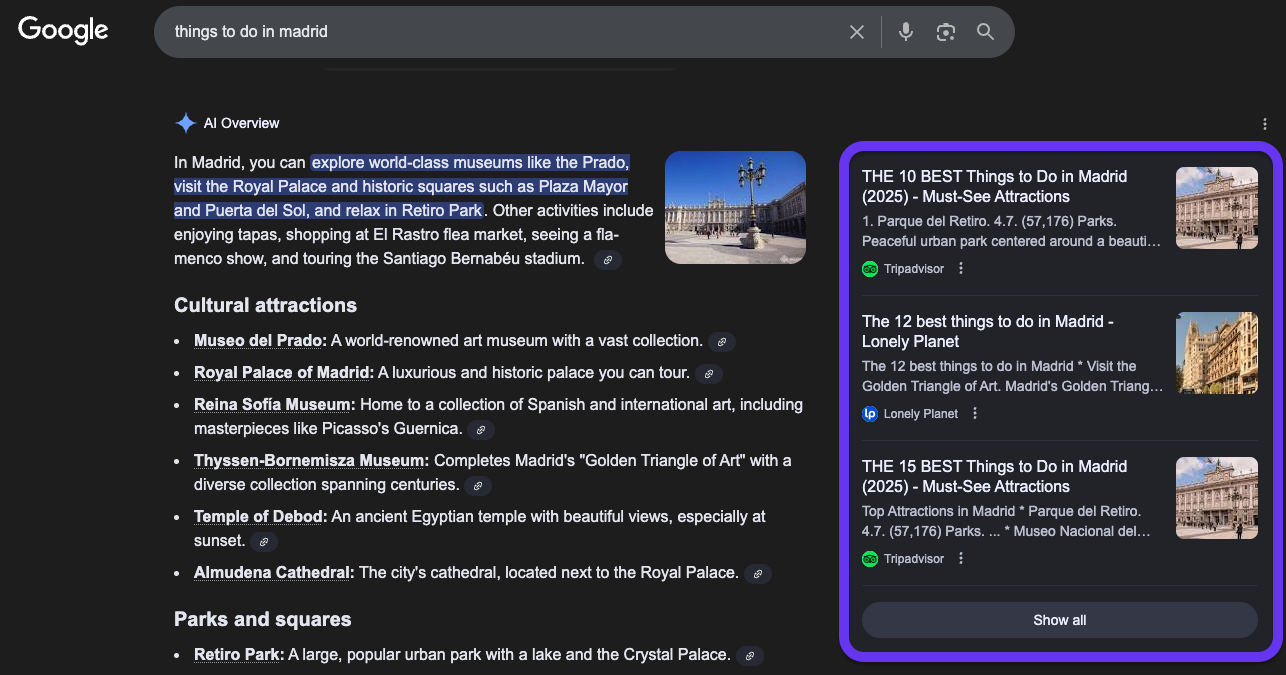Click the Lonely Planet result thumbnail image
This screenshot has height=675, width=1286.
click(x=1216, y=353)
